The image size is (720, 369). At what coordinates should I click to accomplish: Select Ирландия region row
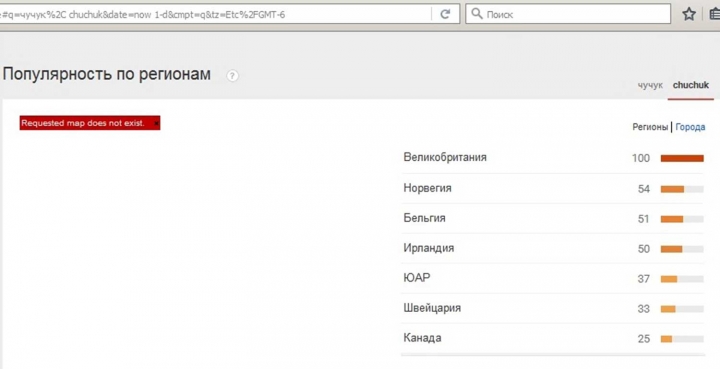coord(553,248)
